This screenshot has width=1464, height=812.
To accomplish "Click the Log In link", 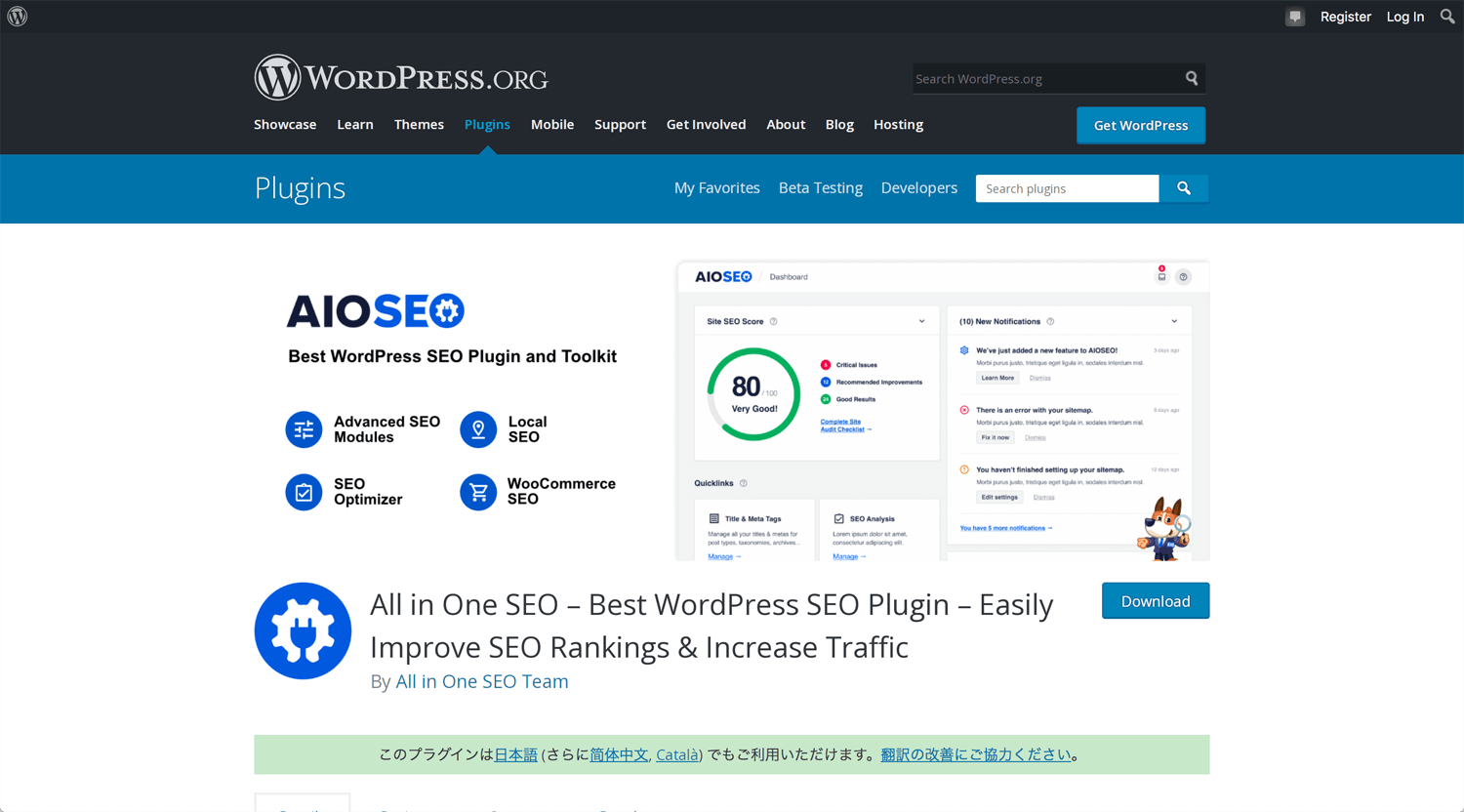I will pos(1405,17).
